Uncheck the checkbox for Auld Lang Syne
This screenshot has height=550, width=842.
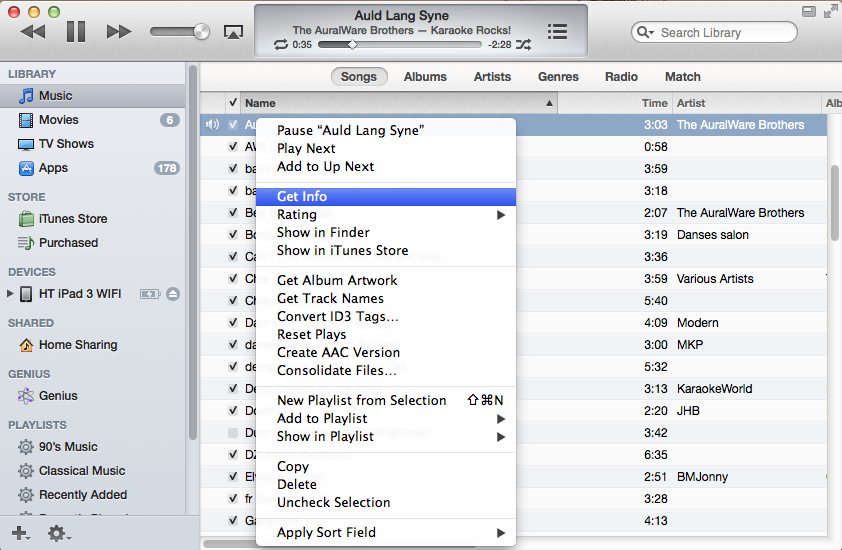[233, 125]
